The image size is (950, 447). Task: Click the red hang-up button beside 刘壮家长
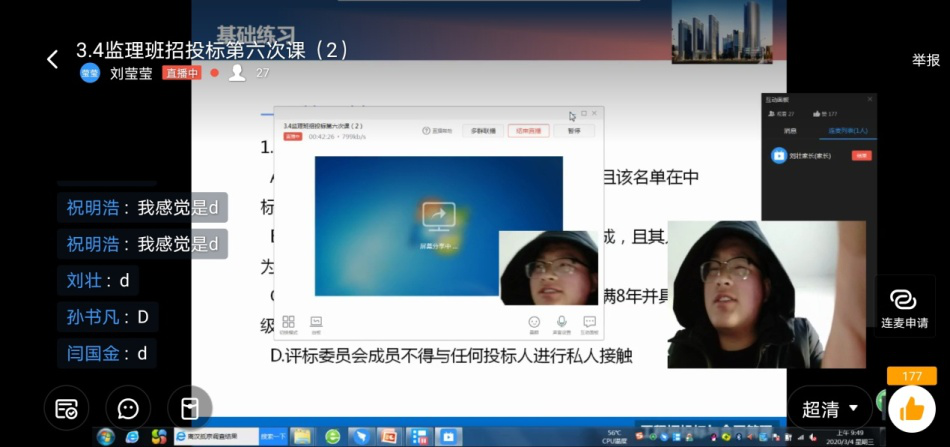tap(860, 156)
